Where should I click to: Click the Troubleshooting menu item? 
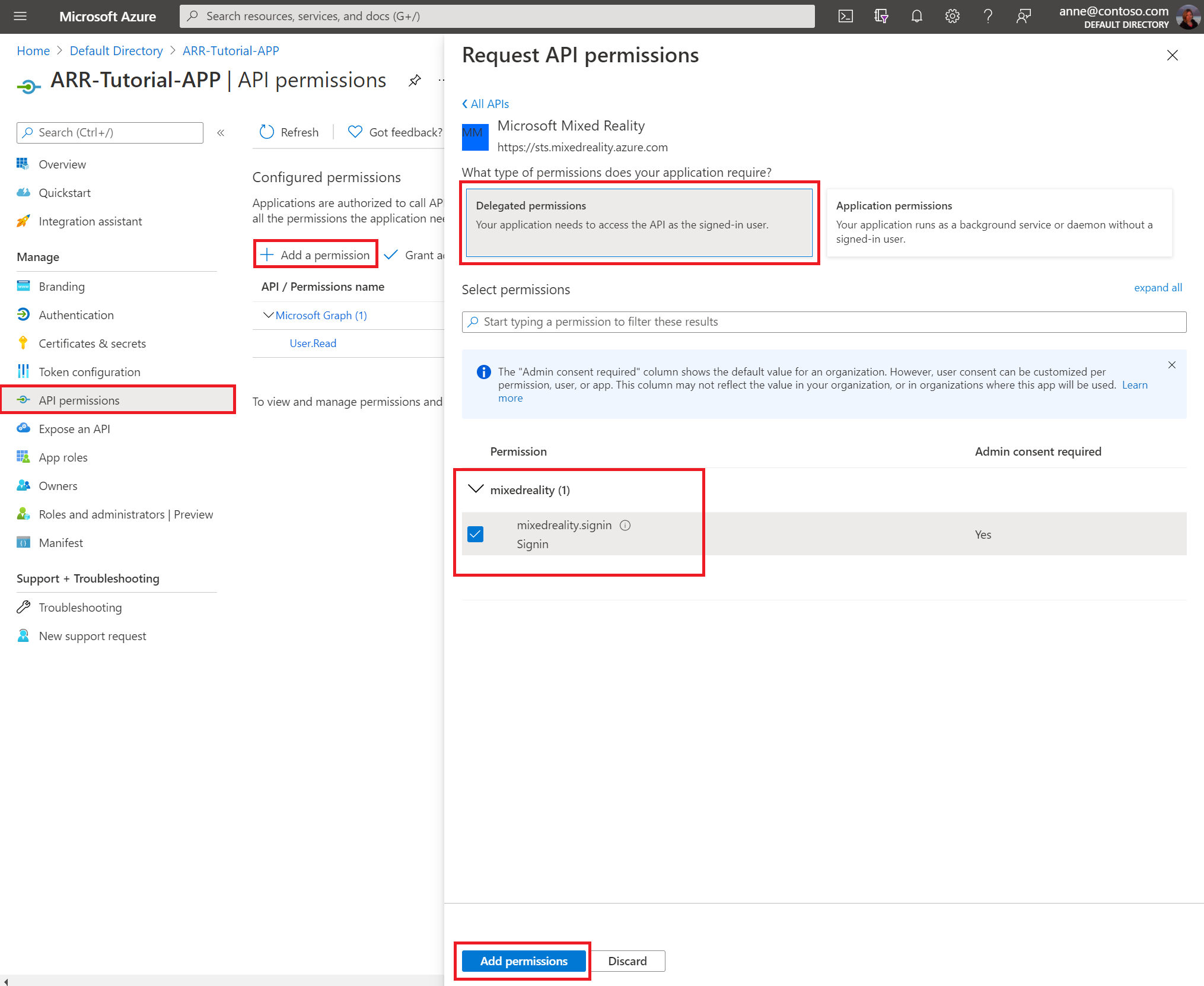tap(80, 607)
